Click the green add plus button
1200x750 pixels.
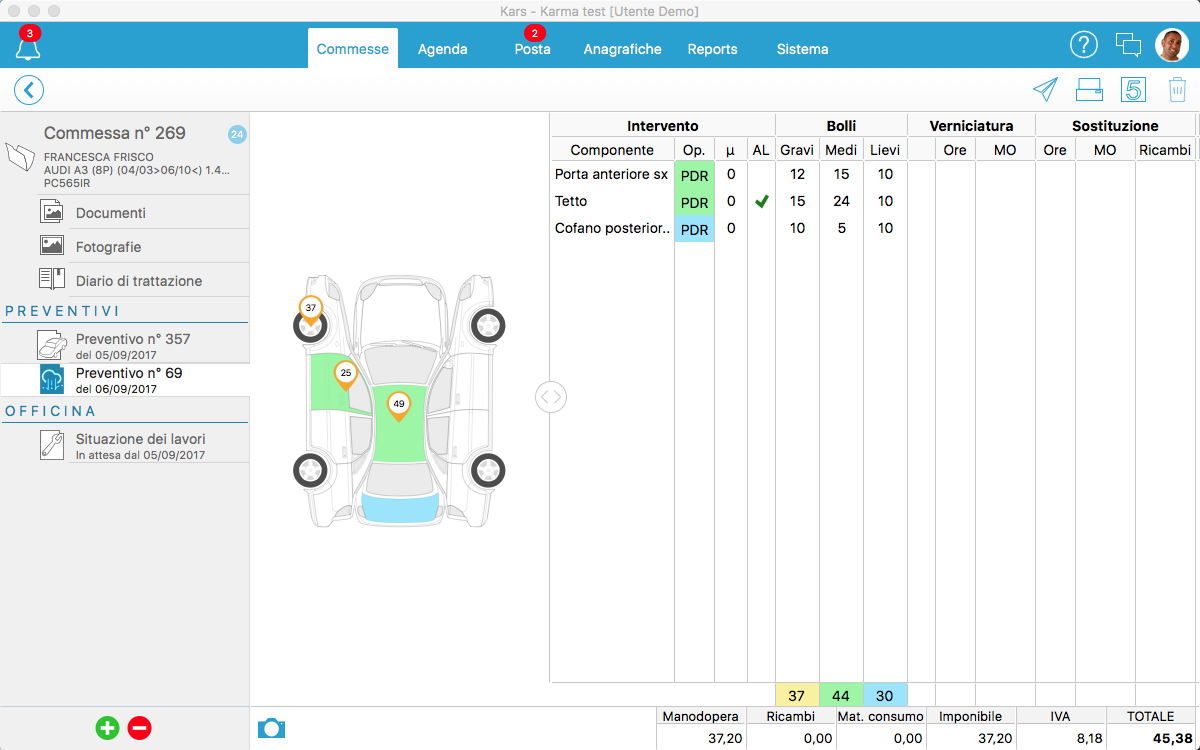click(x=107, y=728)
